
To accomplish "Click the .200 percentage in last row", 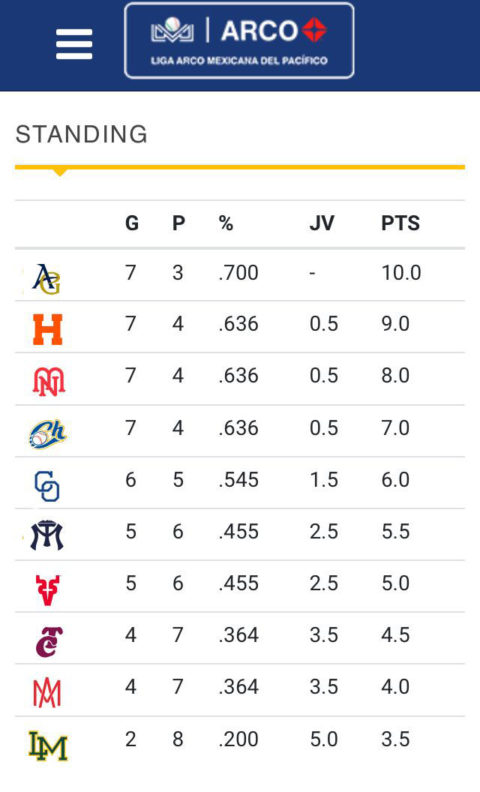I will [x=238, y=739].
